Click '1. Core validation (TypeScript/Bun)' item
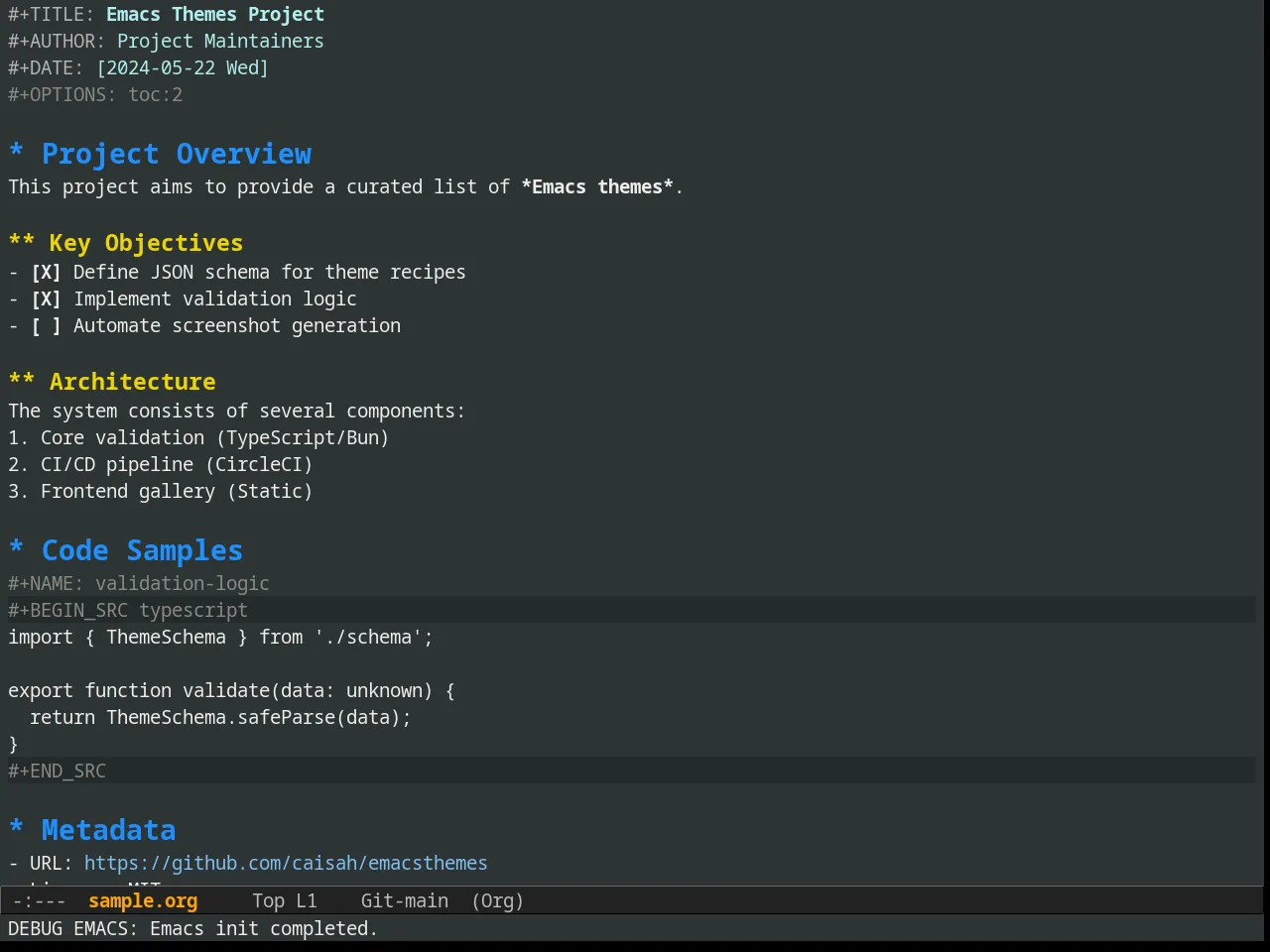1270x952 pixels. [198, 438]
